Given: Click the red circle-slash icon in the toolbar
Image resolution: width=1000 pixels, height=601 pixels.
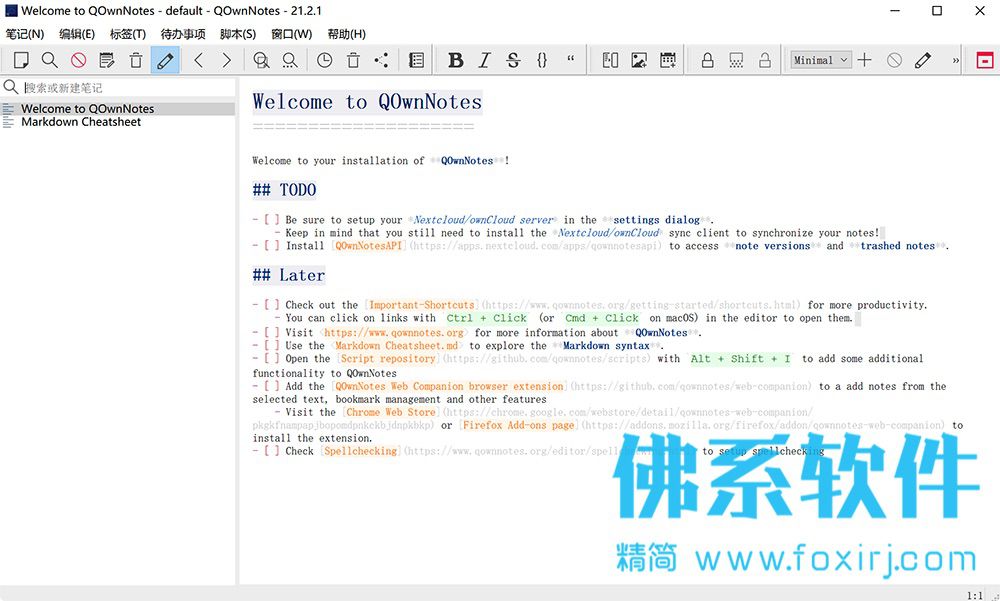Looking at the screenshot, I should point(78,60).
